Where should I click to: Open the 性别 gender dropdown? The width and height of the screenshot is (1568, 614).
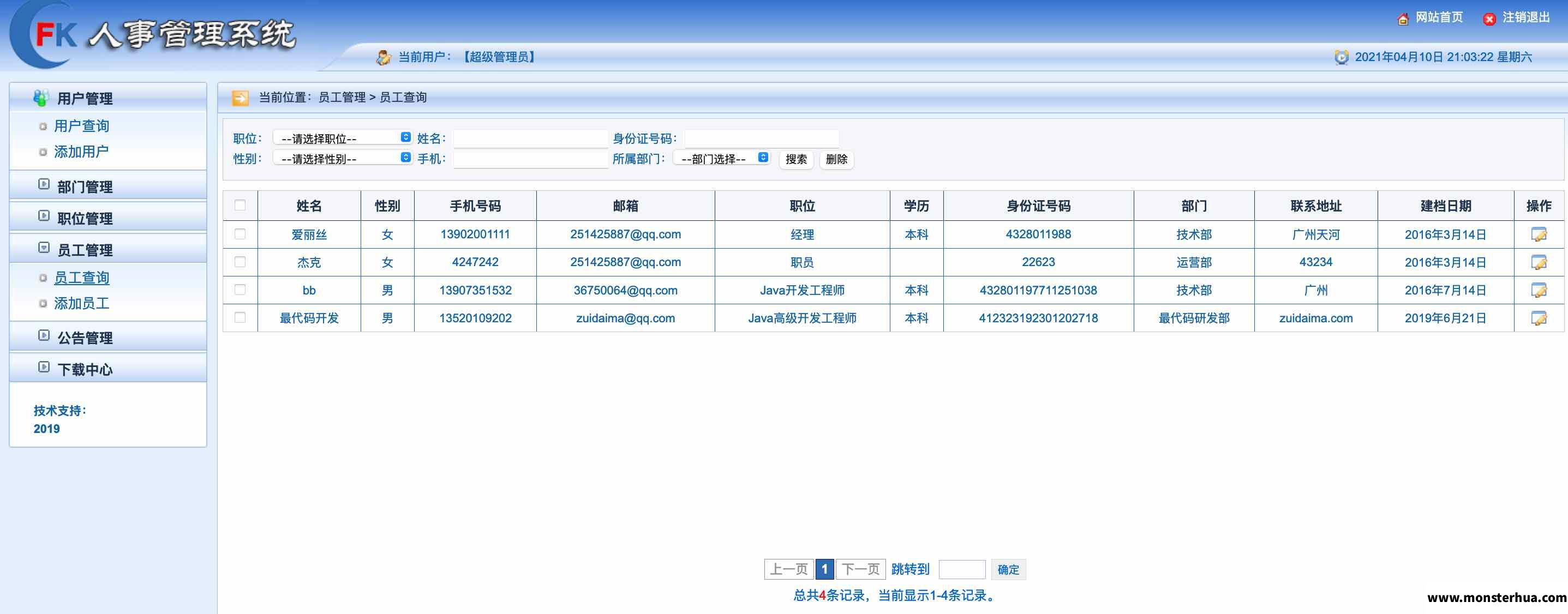[343, 158]
